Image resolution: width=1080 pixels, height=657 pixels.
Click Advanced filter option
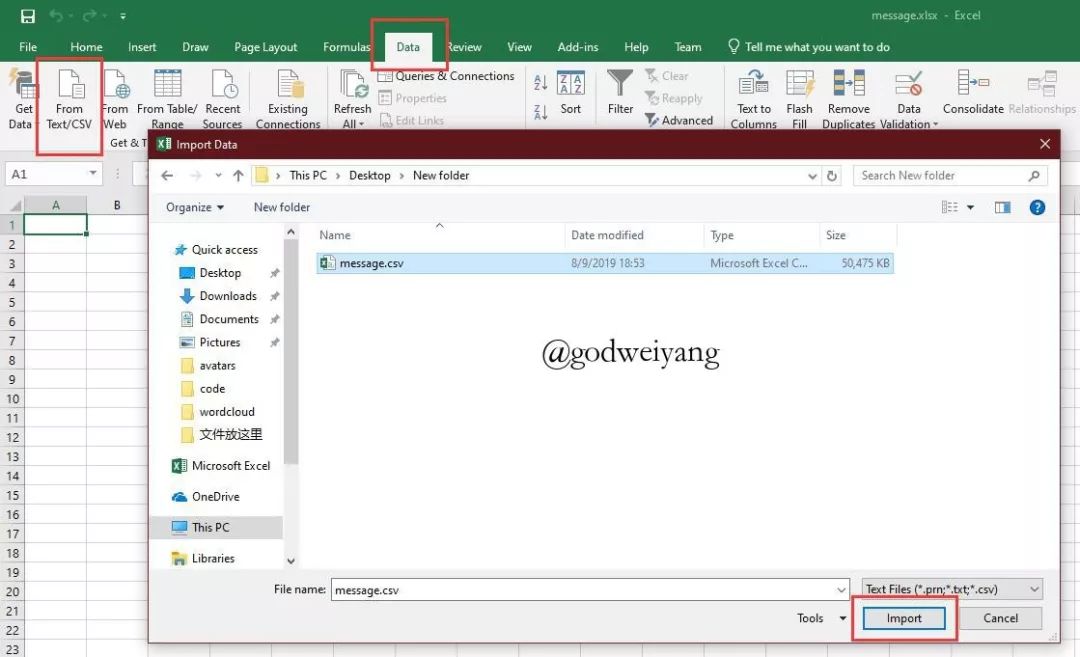(679, 121)
